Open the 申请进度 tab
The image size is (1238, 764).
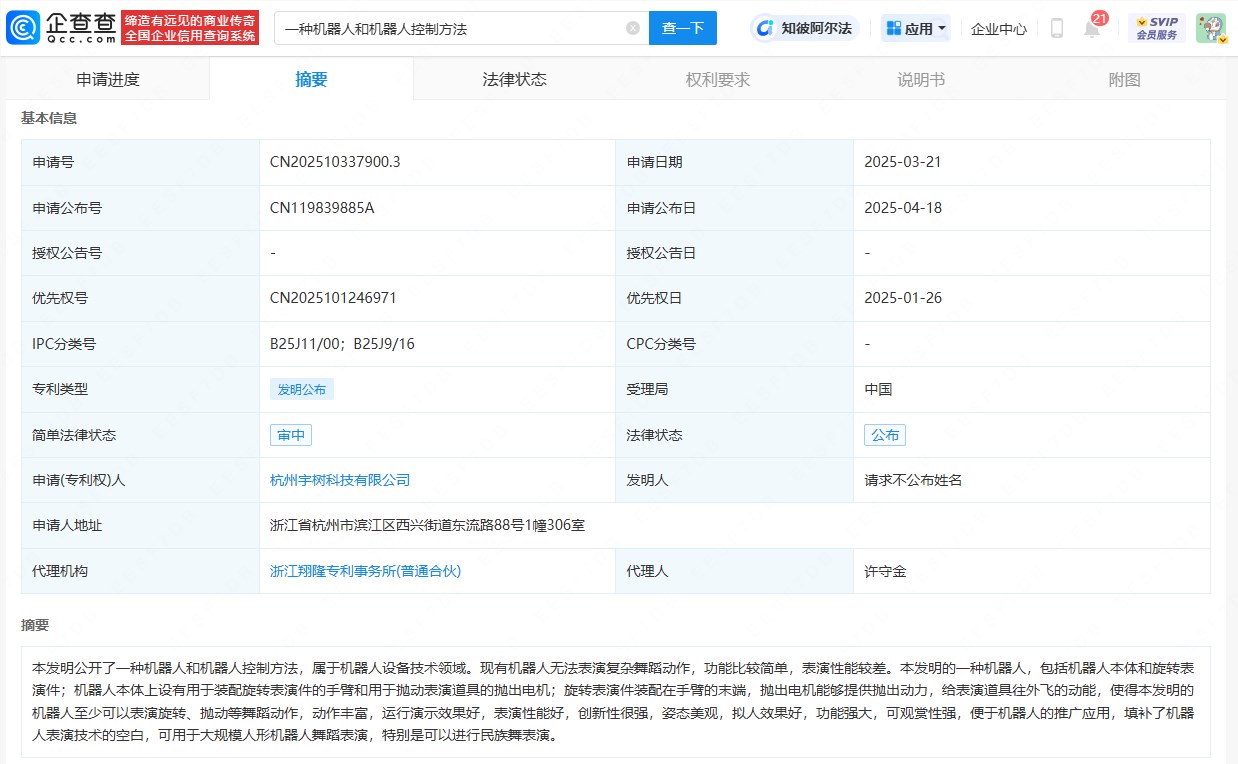107,78
